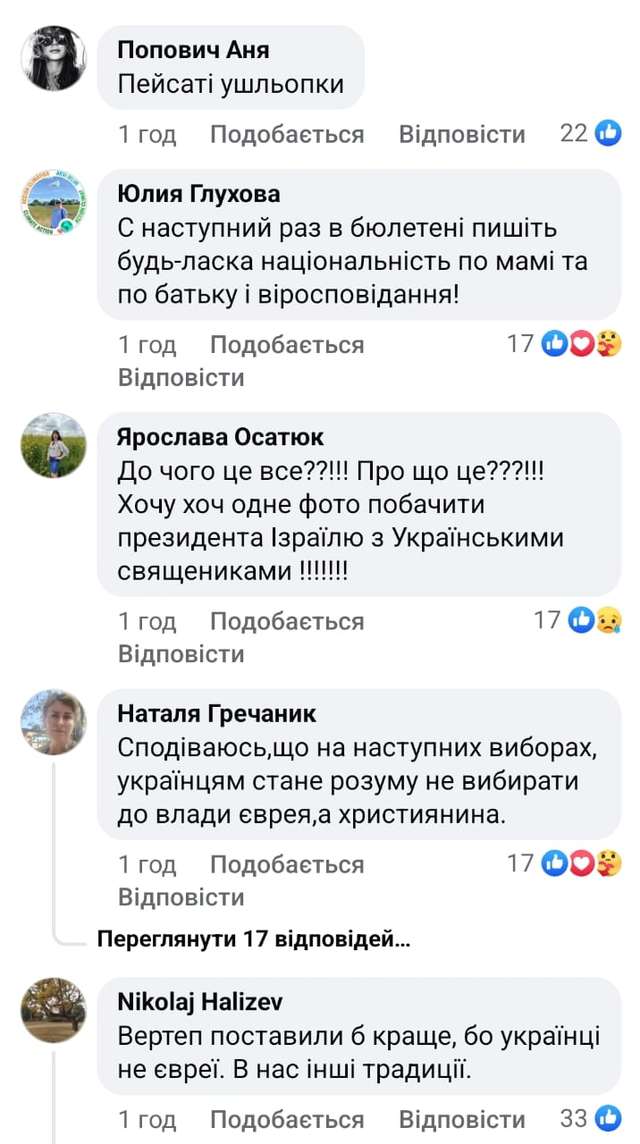Click Відповісти under Юлия Глухова's comment
This screenshot has height=1144, width=640.
pyautogui.click(x=181, y=378)
